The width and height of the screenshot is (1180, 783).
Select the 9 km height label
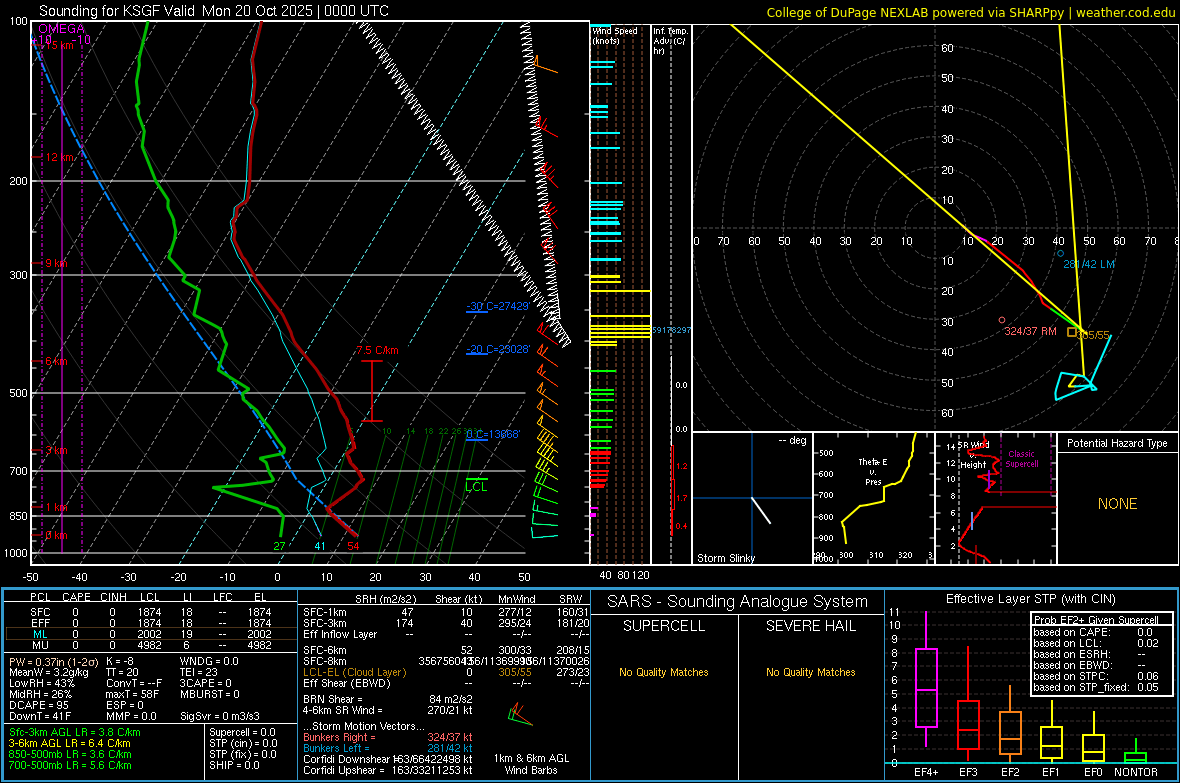(56, 264)
